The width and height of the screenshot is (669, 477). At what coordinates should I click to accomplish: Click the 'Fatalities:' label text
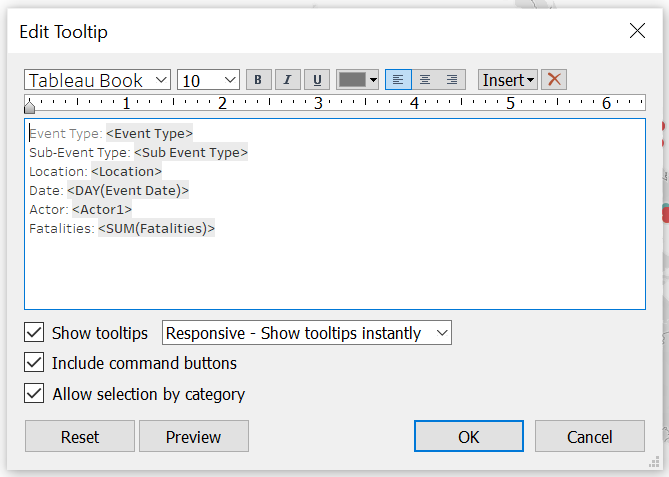tap(62, 229)
